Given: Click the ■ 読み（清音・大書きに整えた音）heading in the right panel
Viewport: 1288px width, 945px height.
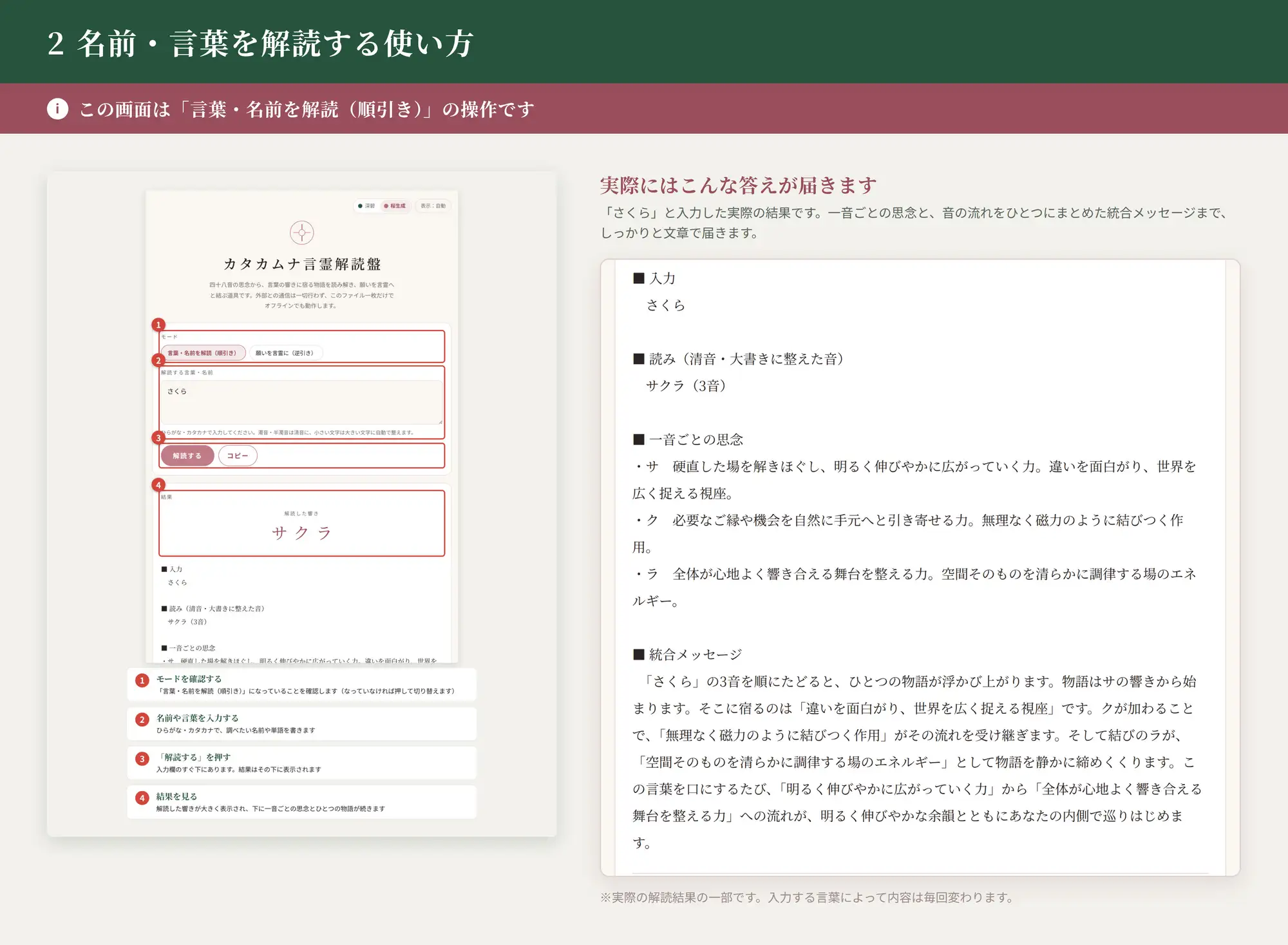Looking at the screenshot, I should (738, 359).
